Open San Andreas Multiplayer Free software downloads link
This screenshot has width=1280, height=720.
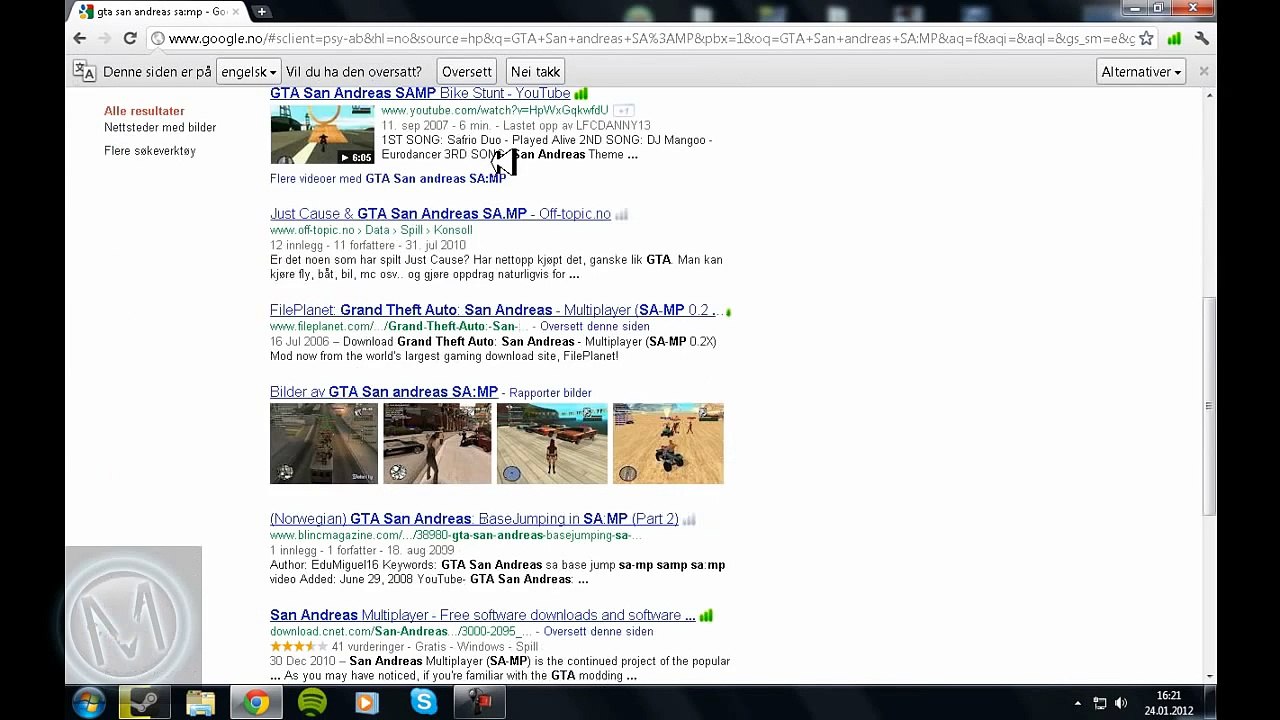[x=482, y=615]
